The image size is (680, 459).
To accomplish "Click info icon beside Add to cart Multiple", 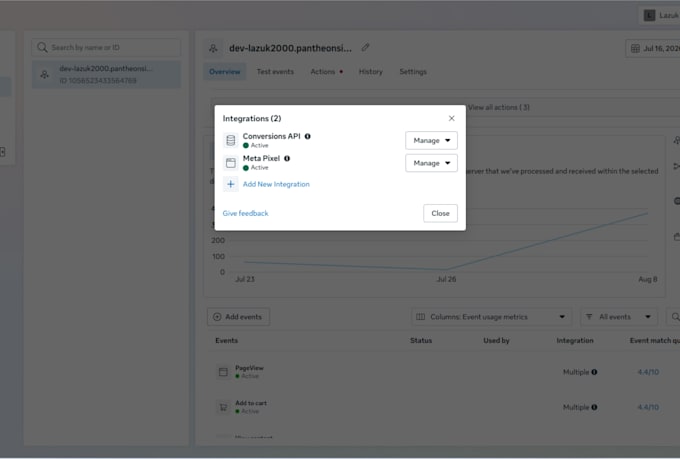I will click(x=594, y=407).
